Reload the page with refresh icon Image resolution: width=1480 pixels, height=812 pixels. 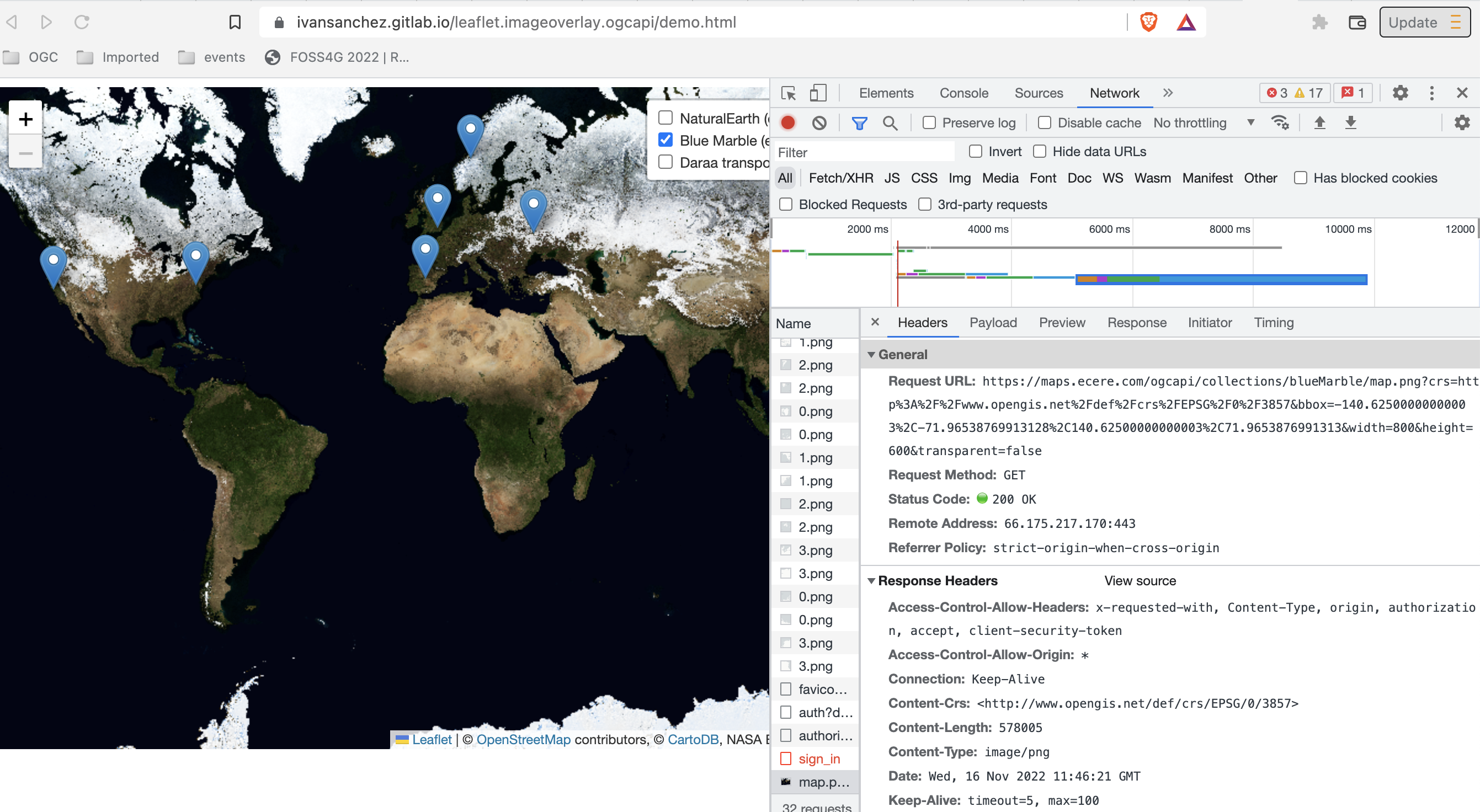coord(82,23)
